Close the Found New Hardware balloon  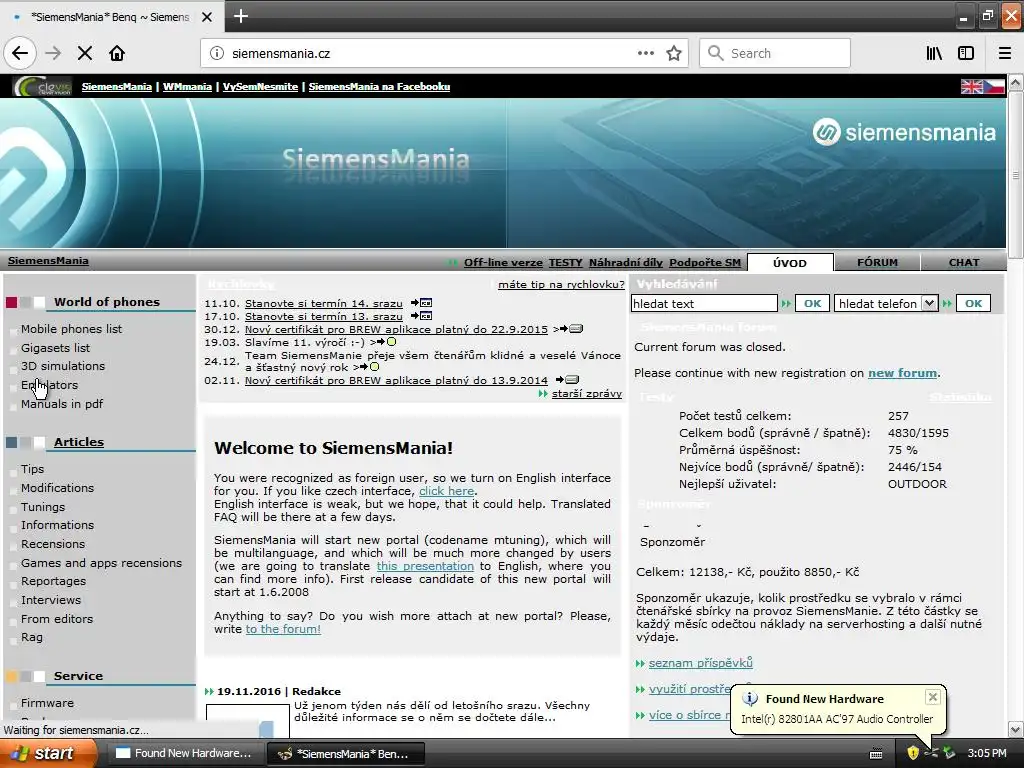pos(933,697)
